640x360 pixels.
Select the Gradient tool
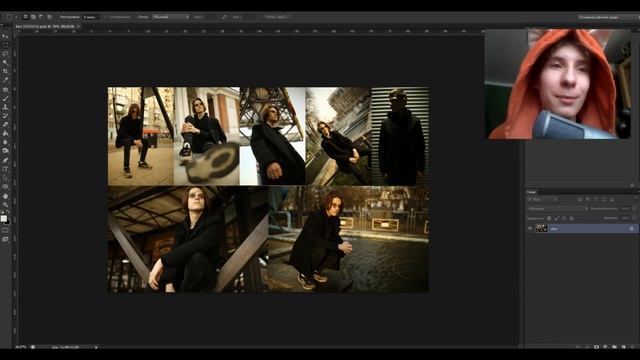[x=5, y=133]
